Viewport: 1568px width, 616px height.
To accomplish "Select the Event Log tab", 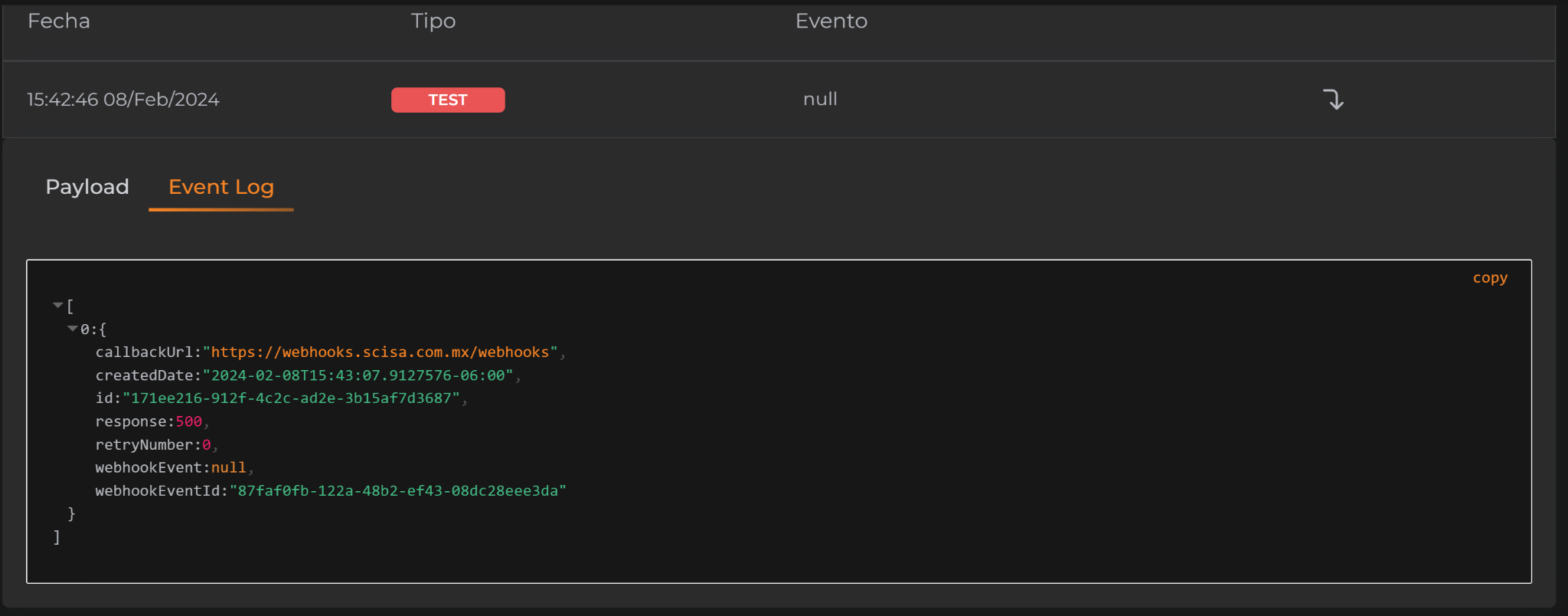I will 220,187.
